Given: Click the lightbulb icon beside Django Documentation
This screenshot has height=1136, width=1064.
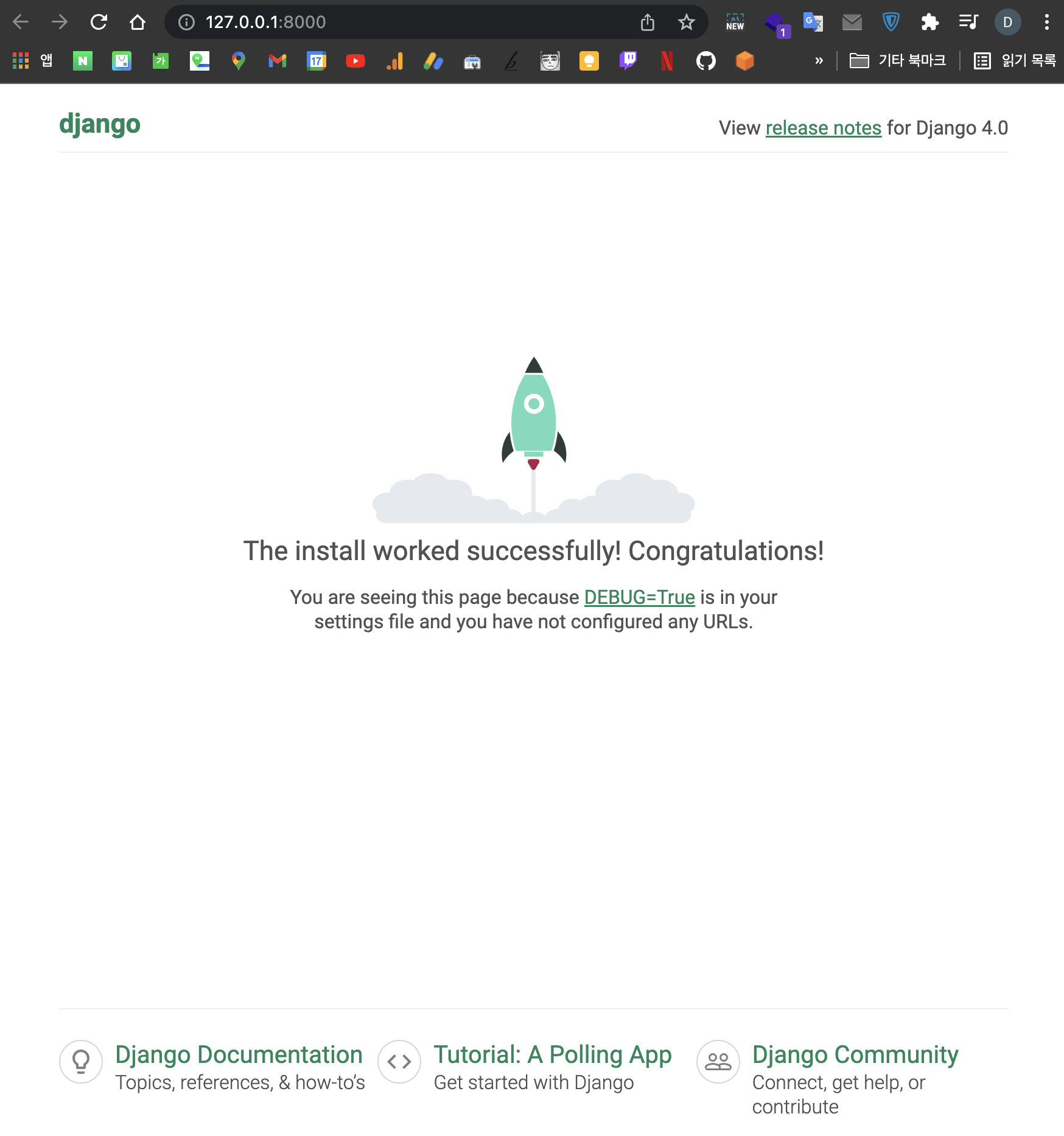Looking at the screenshot, I should pos(81,1062).
